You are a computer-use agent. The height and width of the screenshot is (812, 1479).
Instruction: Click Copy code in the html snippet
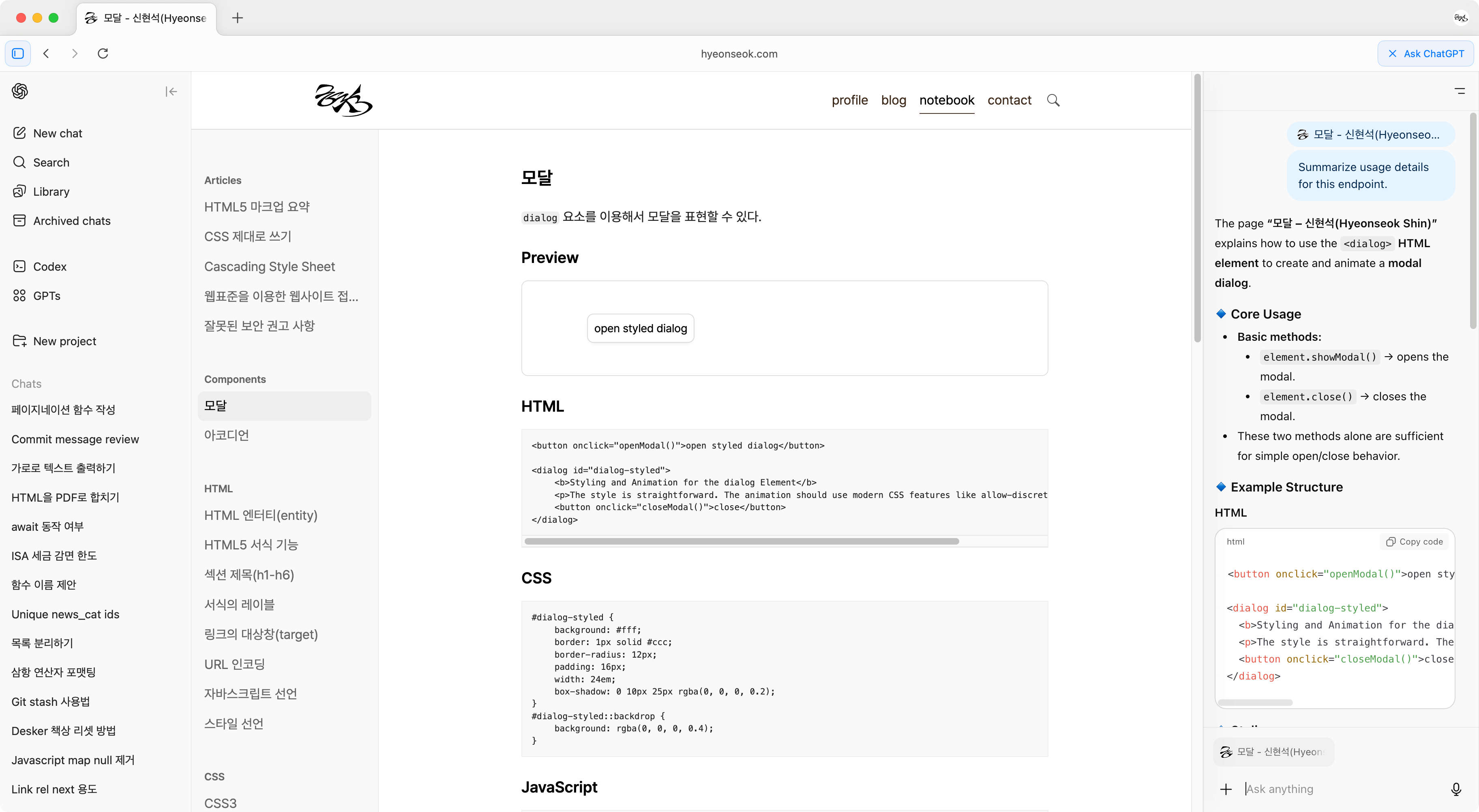pos(1414,542)
